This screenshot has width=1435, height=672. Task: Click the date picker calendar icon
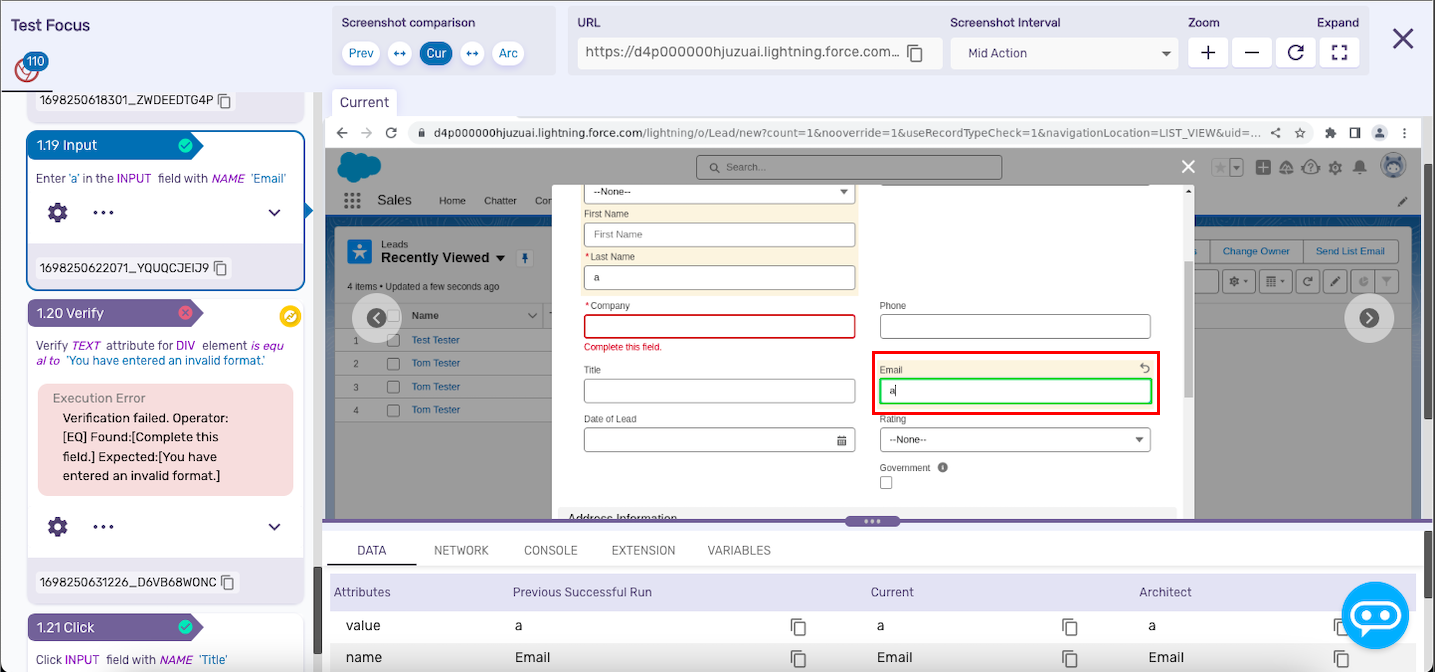tap(842, 440)
